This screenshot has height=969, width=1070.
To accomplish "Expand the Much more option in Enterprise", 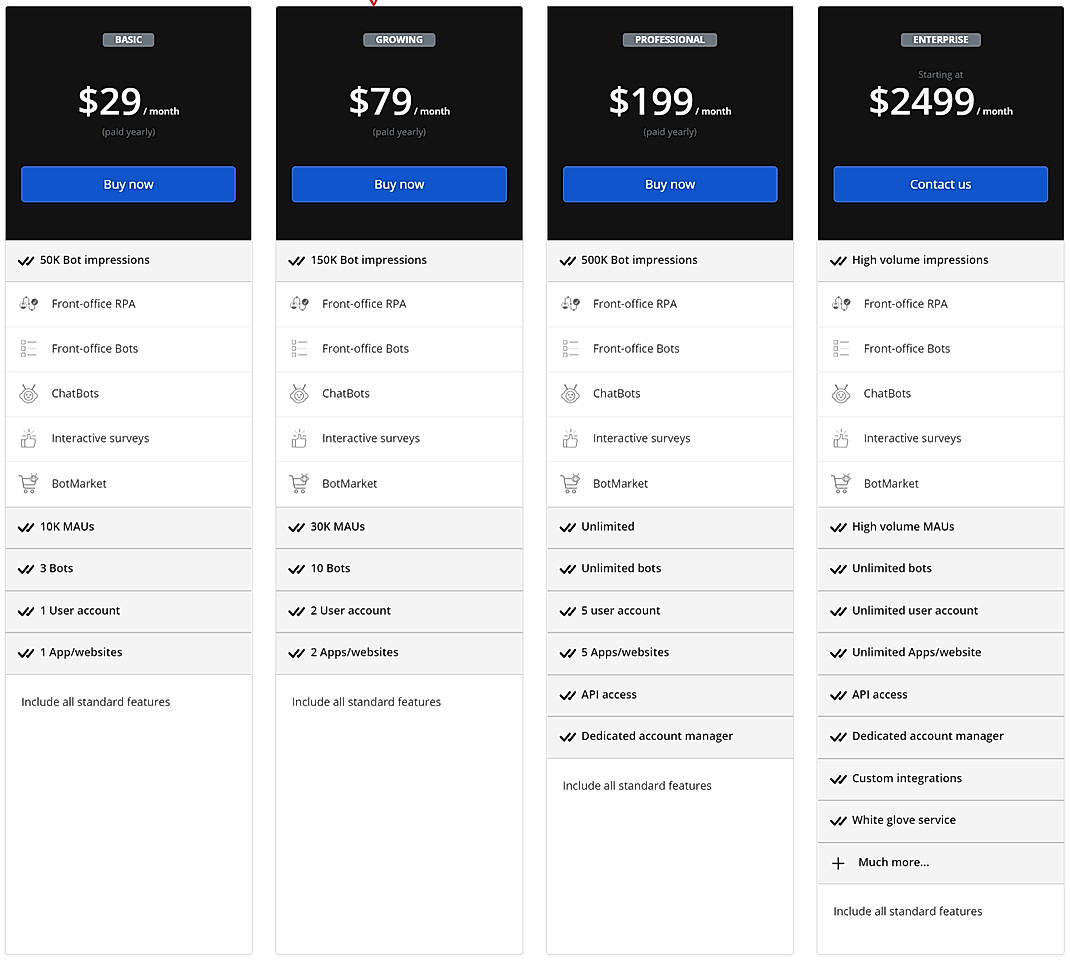I will tap(893, 862).
